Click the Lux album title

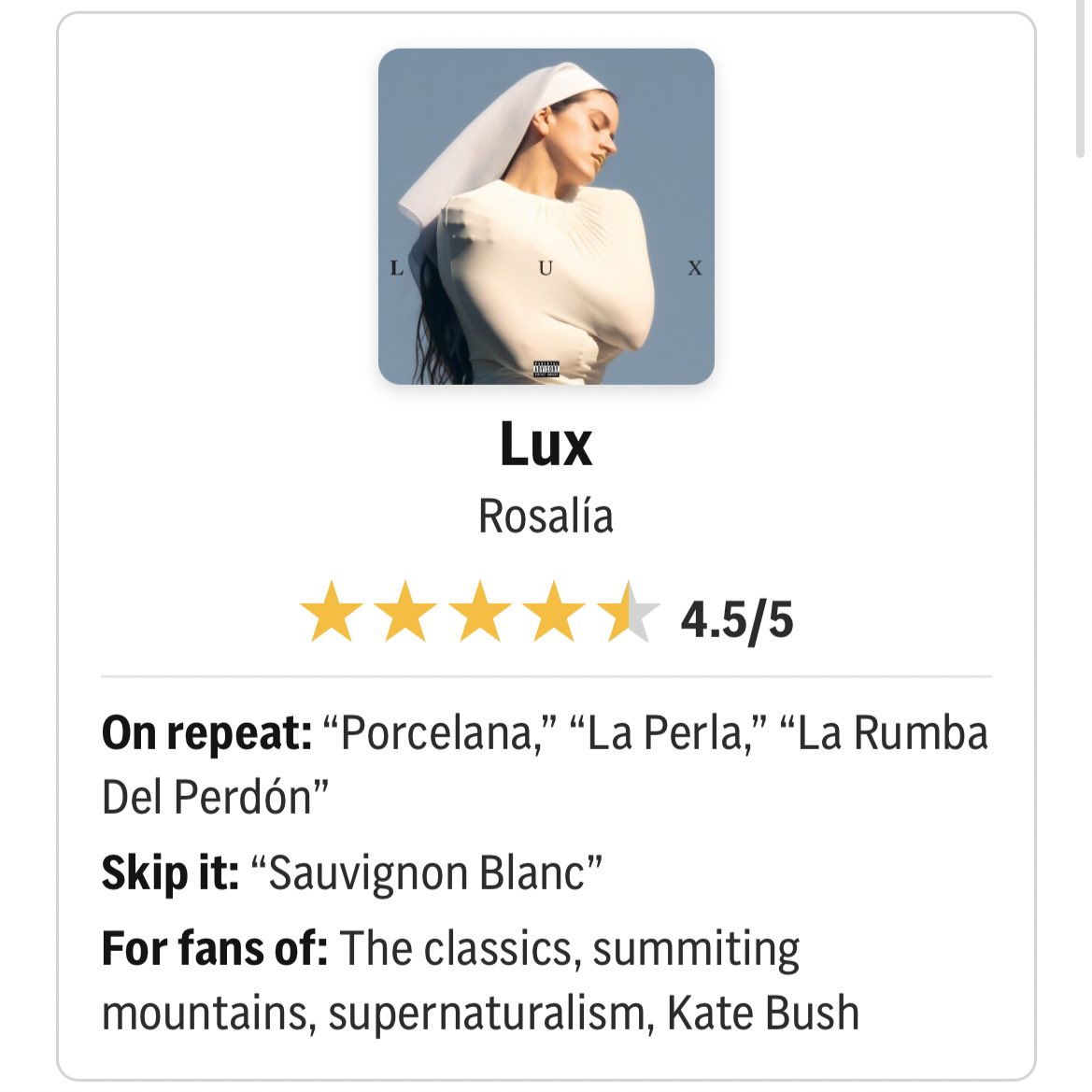pyautogui.click(x=546, y=444)
